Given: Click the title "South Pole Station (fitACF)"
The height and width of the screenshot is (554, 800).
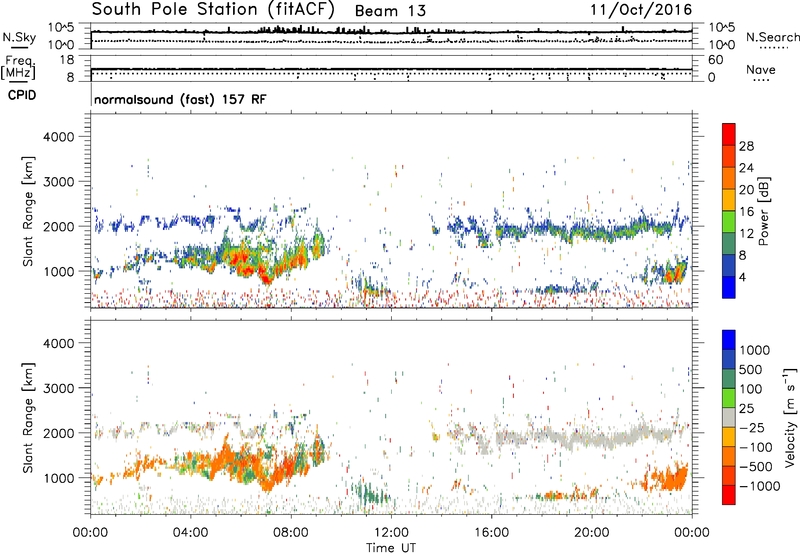Looking at the screenshot, I should click(x=213, y=10).
